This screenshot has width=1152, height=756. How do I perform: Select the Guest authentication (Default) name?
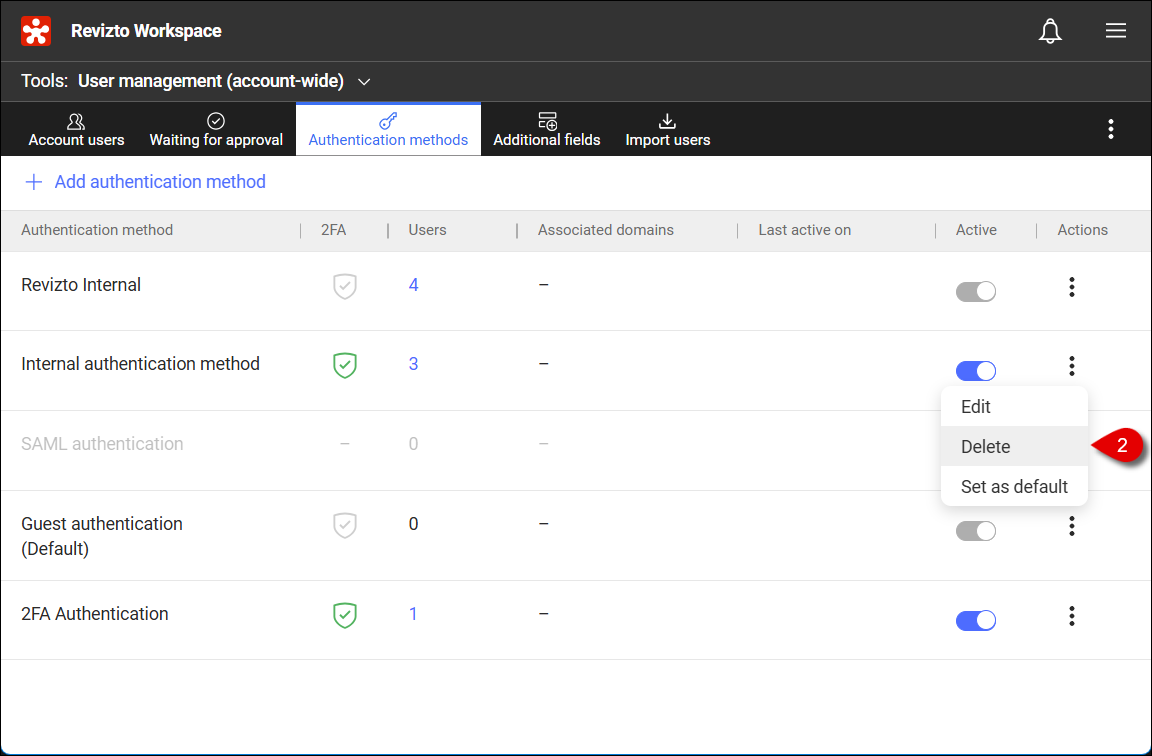pos(102,536)
